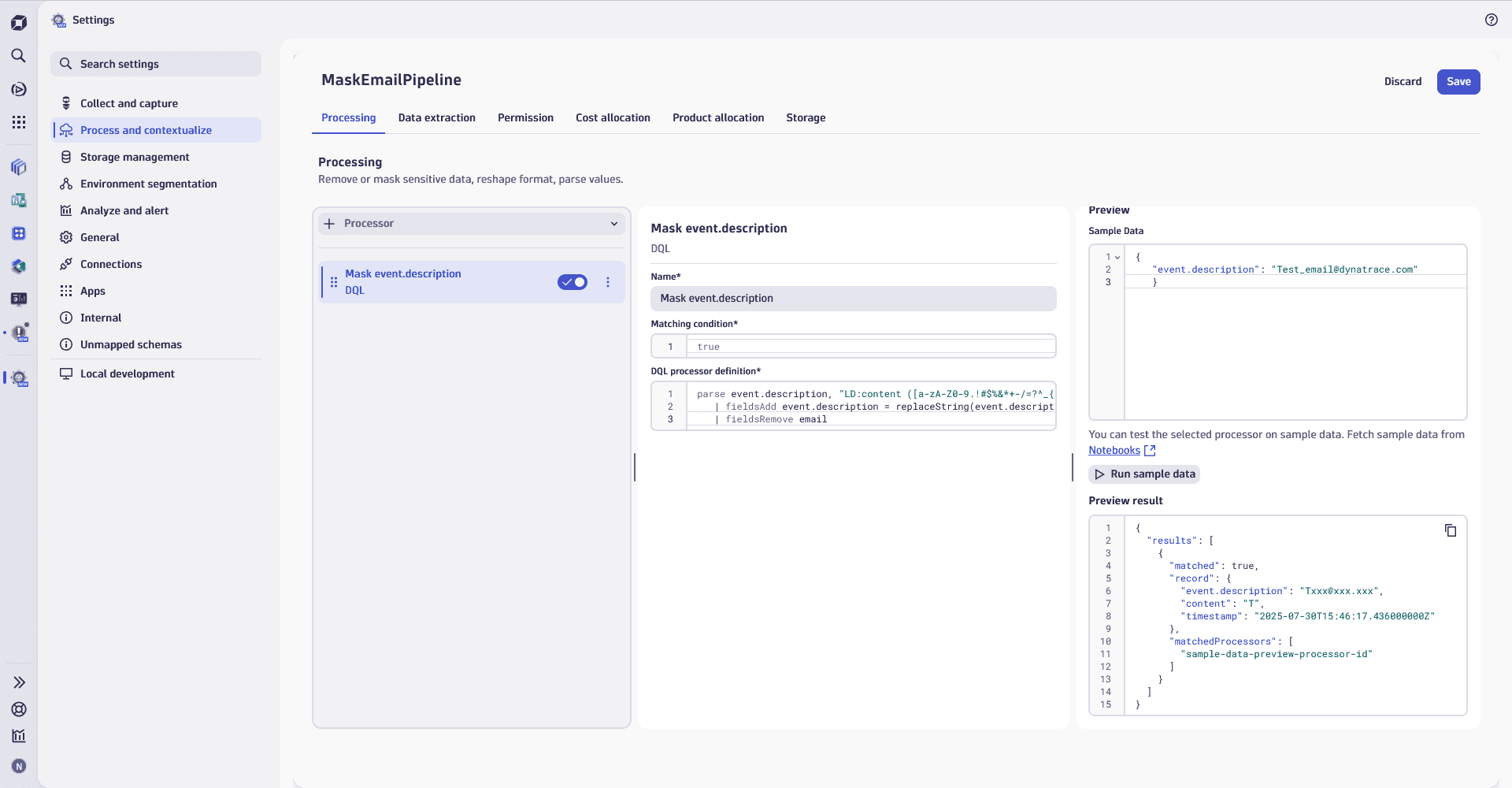Open the bar chart icon at the bottom of the left dock
The height and width of the screenshot is (788, 1512).
pos(19,736)
